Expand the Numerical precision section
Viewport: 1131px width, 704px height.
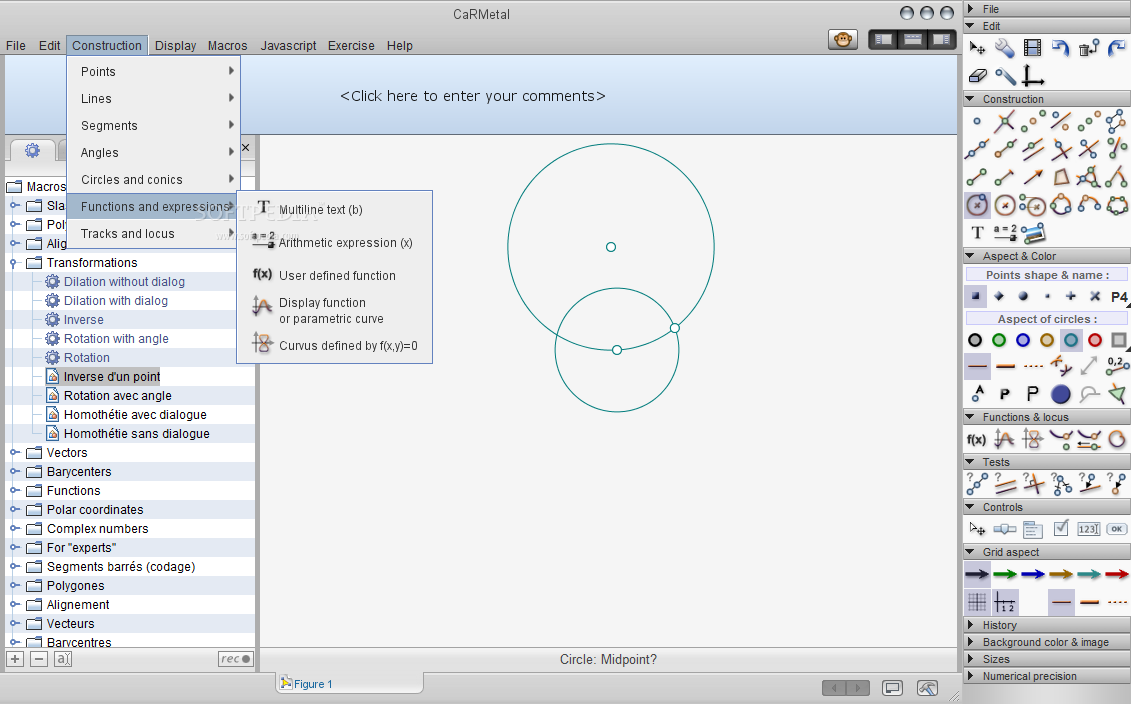[x=1047, y=676]
